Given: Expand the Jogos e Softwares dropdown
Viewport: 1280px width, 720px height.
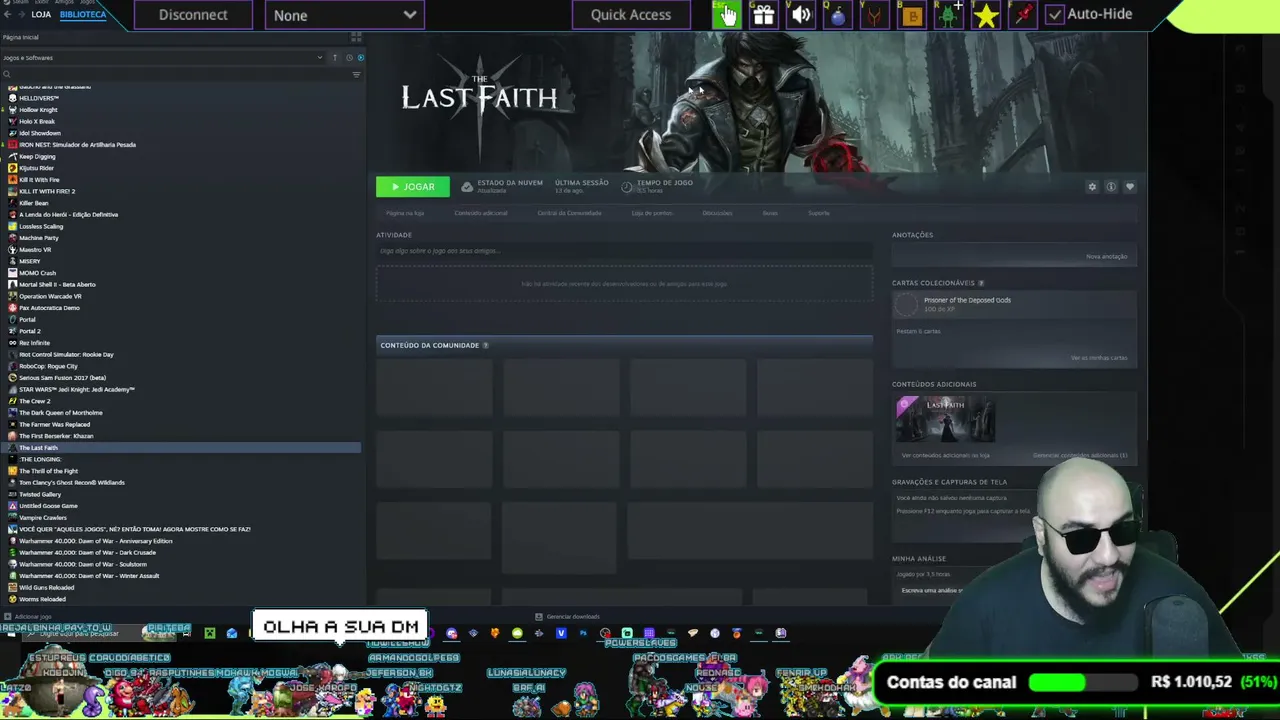Looking at the screenshot, I should 162,58.
